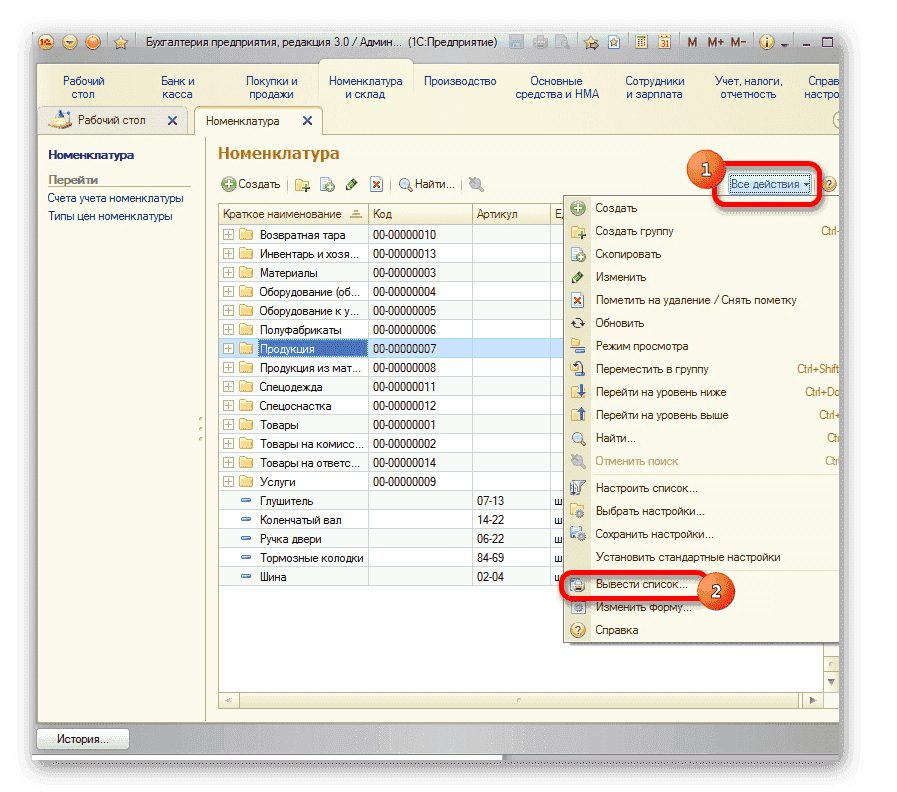Screen dimensions: 897x792
Task: Expand the Товары folder in the list
Action: pyautogui.click(x=227, y=424)
